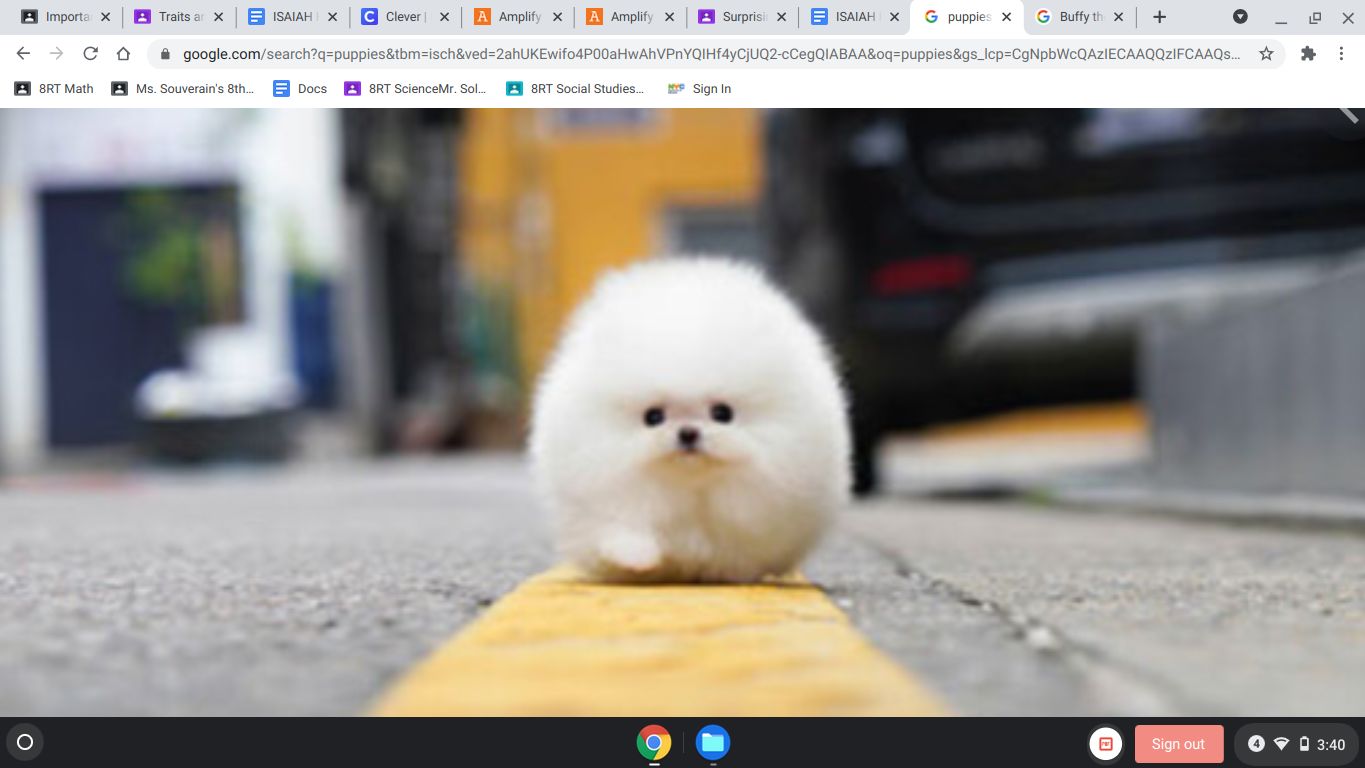Reload the current page
Viewport: 1365px width, 768px height.
click(90, 54)
